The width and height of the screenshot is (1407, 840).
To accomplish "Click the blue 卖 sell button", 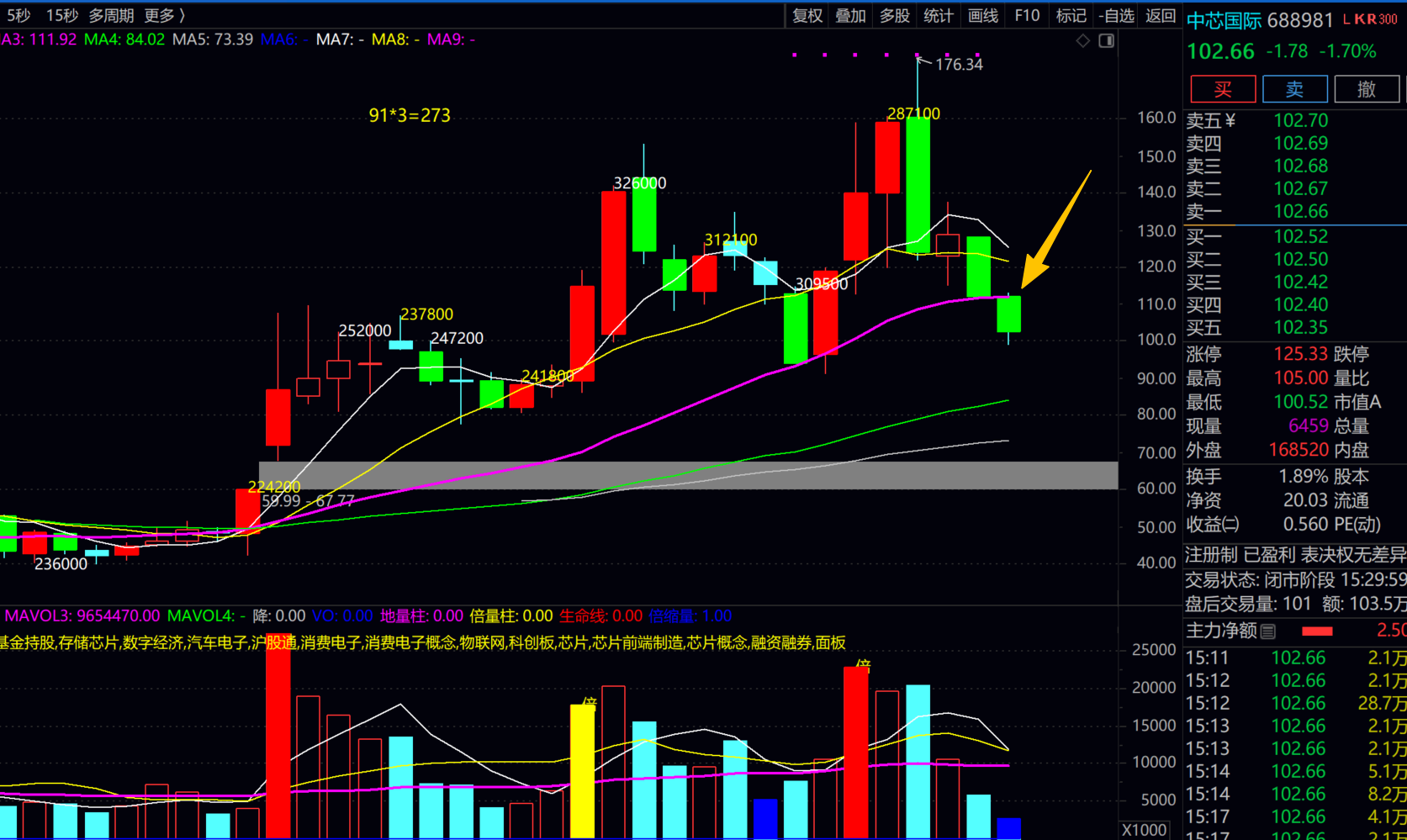I will pyautogui.click(x=1295, y=89).
